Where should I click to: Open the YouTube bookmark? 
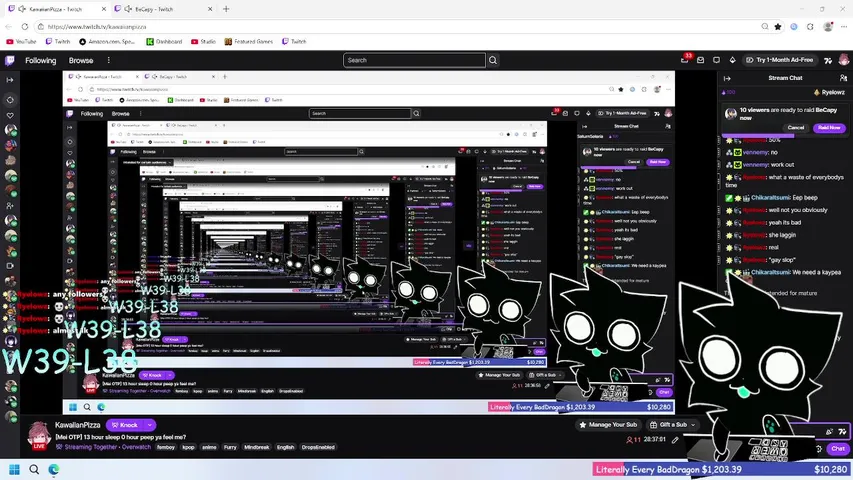click(21, 41)
